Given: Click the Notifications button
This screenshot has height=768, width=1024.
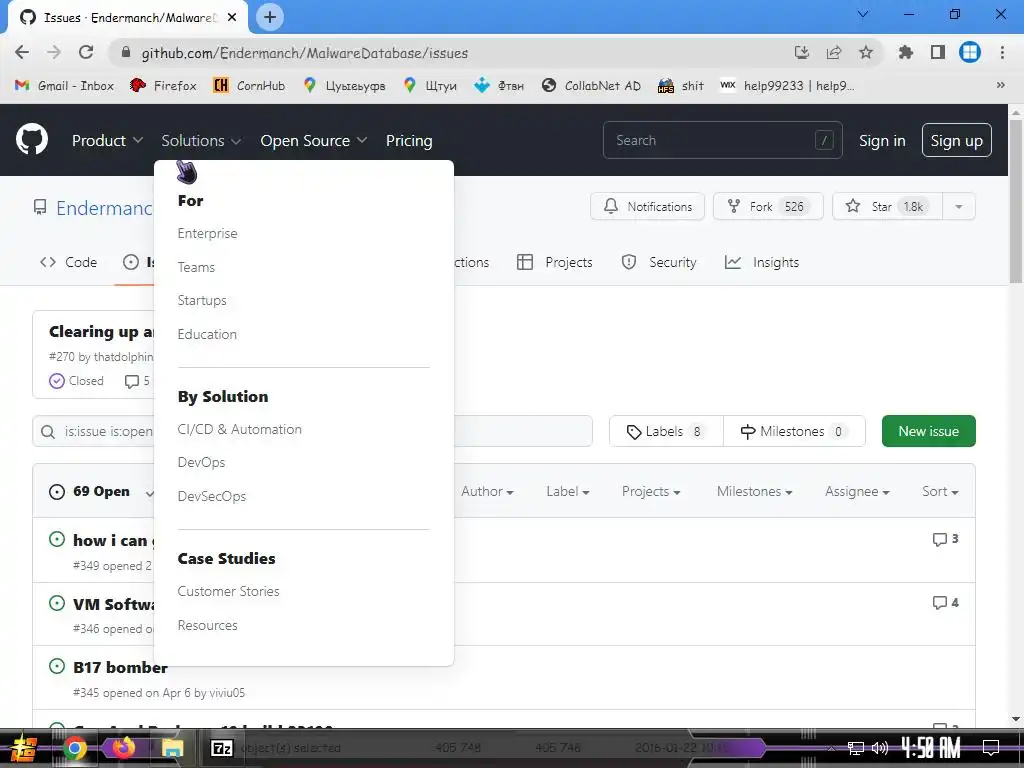Looking at the screenshot, I should tap(647, 206).
